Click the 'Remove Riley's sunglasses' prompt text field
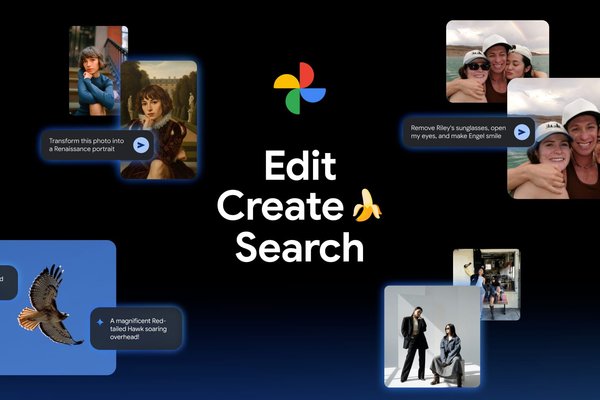The height and width of the screenshot is (400, 600). coord(468,132)
